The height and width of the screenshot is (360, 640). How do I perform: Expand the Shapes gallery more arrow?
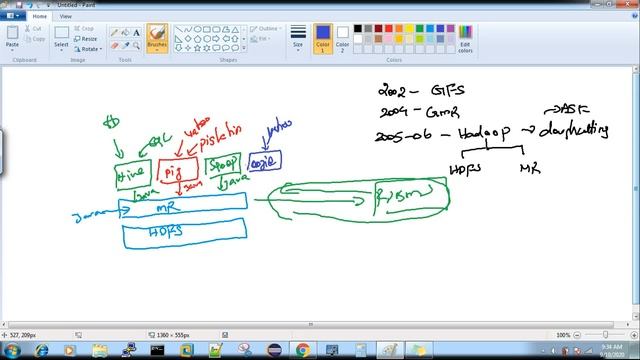(244, 48)
